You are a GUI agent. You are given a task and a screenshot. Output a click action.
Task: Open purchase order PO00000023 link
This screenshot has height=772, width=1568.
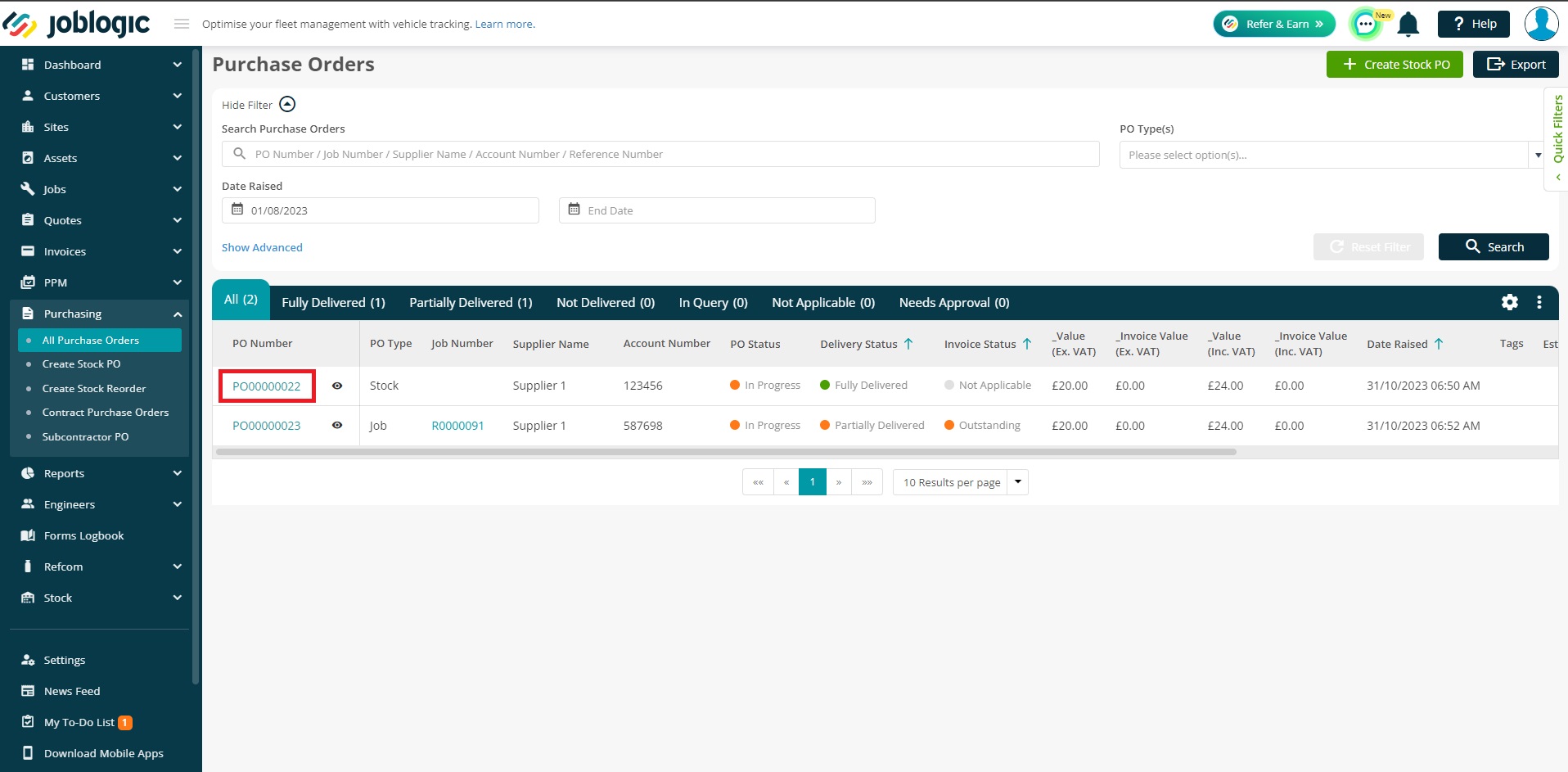266,426
